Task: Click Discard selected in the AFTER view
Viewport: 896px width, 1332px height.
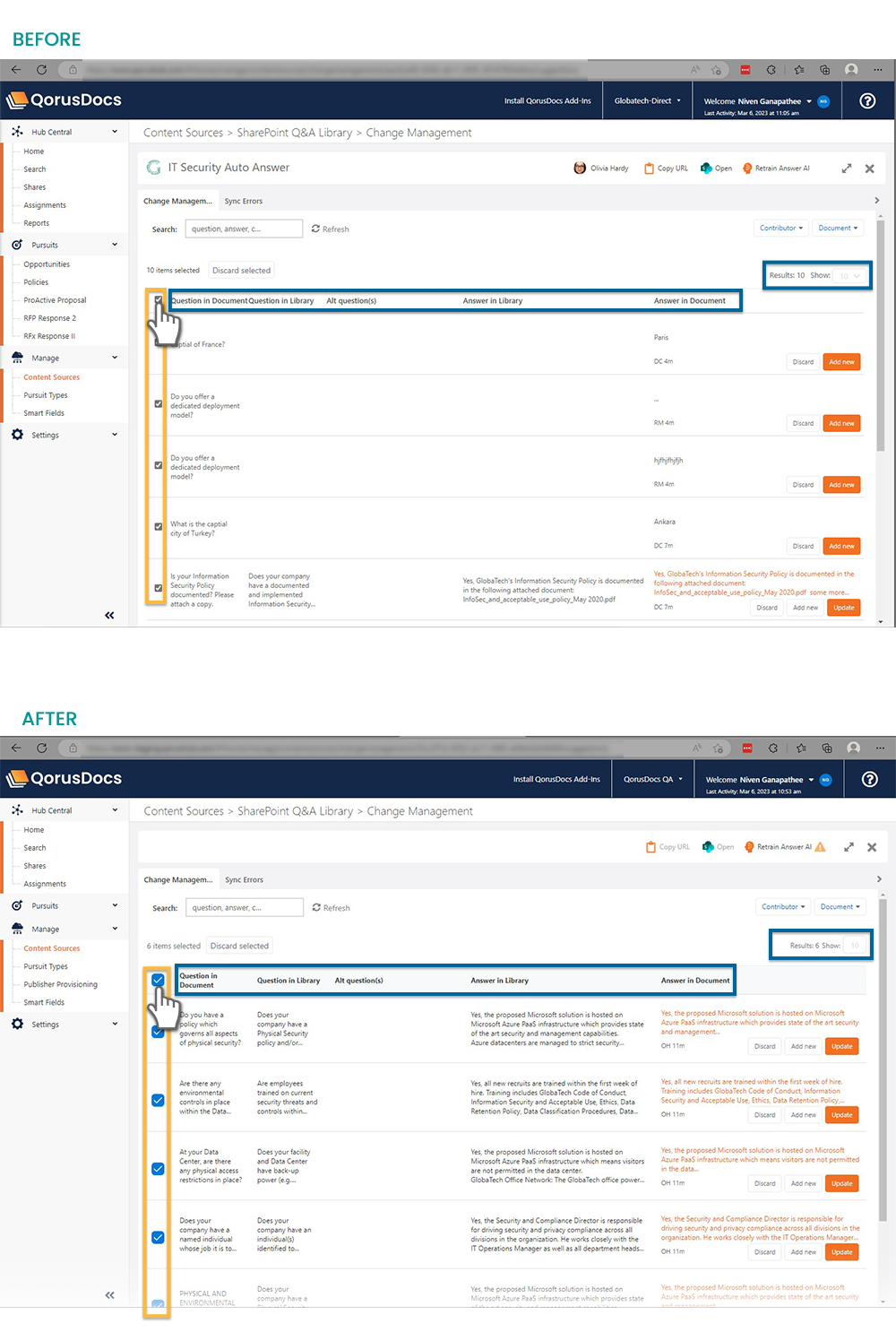Action: click(x=239, y=946)
